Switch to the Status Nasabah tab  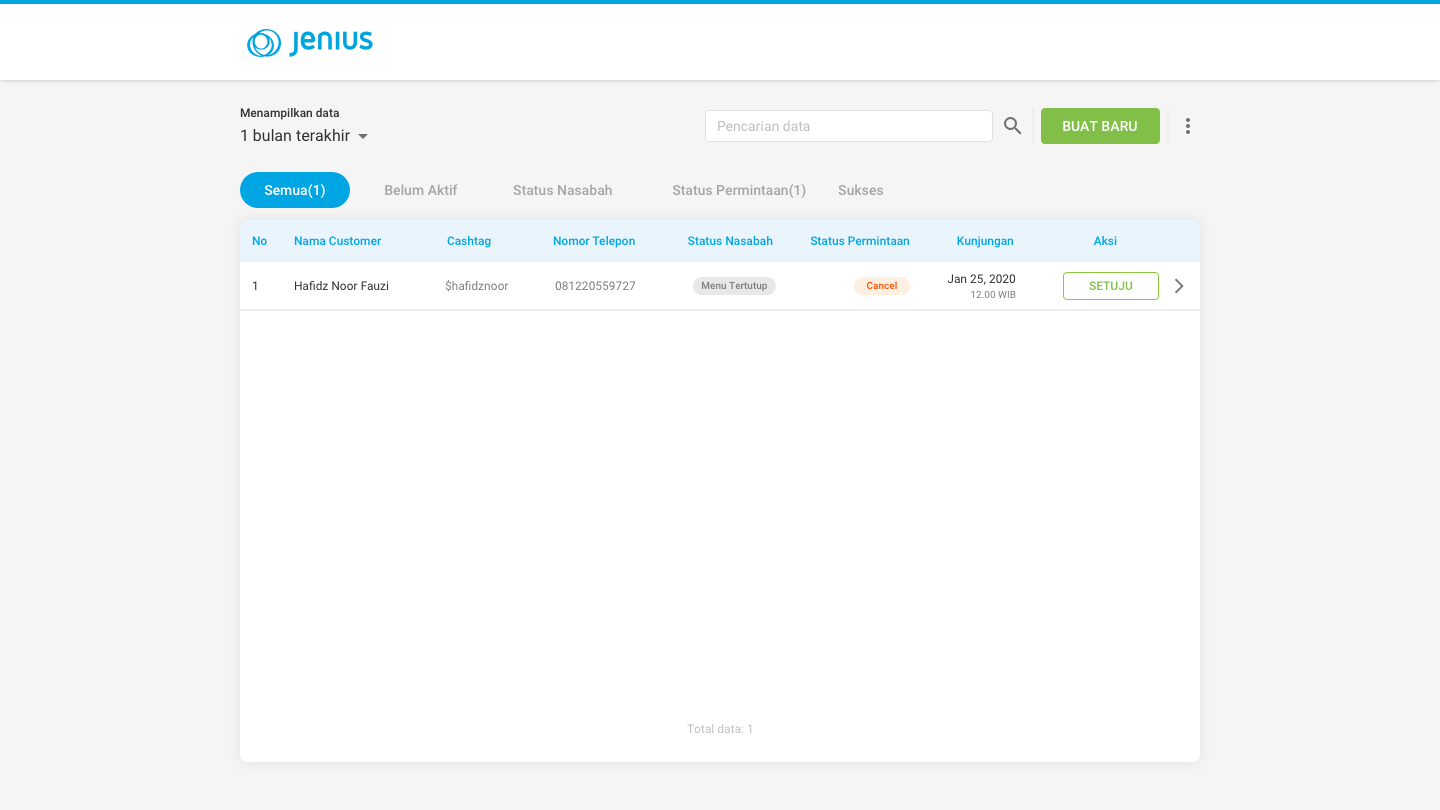pyautogui.click(x=563, y=190)
